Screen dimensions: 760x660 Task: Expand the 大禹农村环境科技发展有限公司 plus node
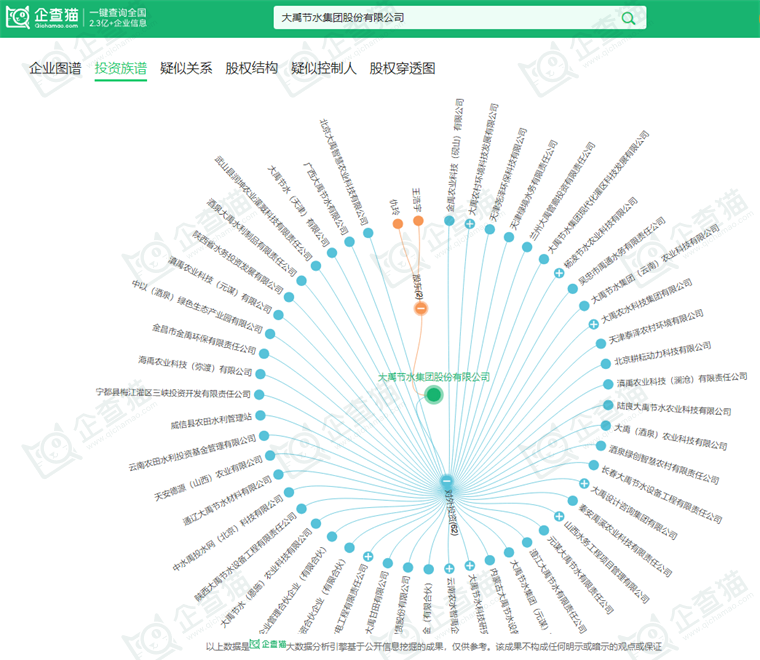470,223
